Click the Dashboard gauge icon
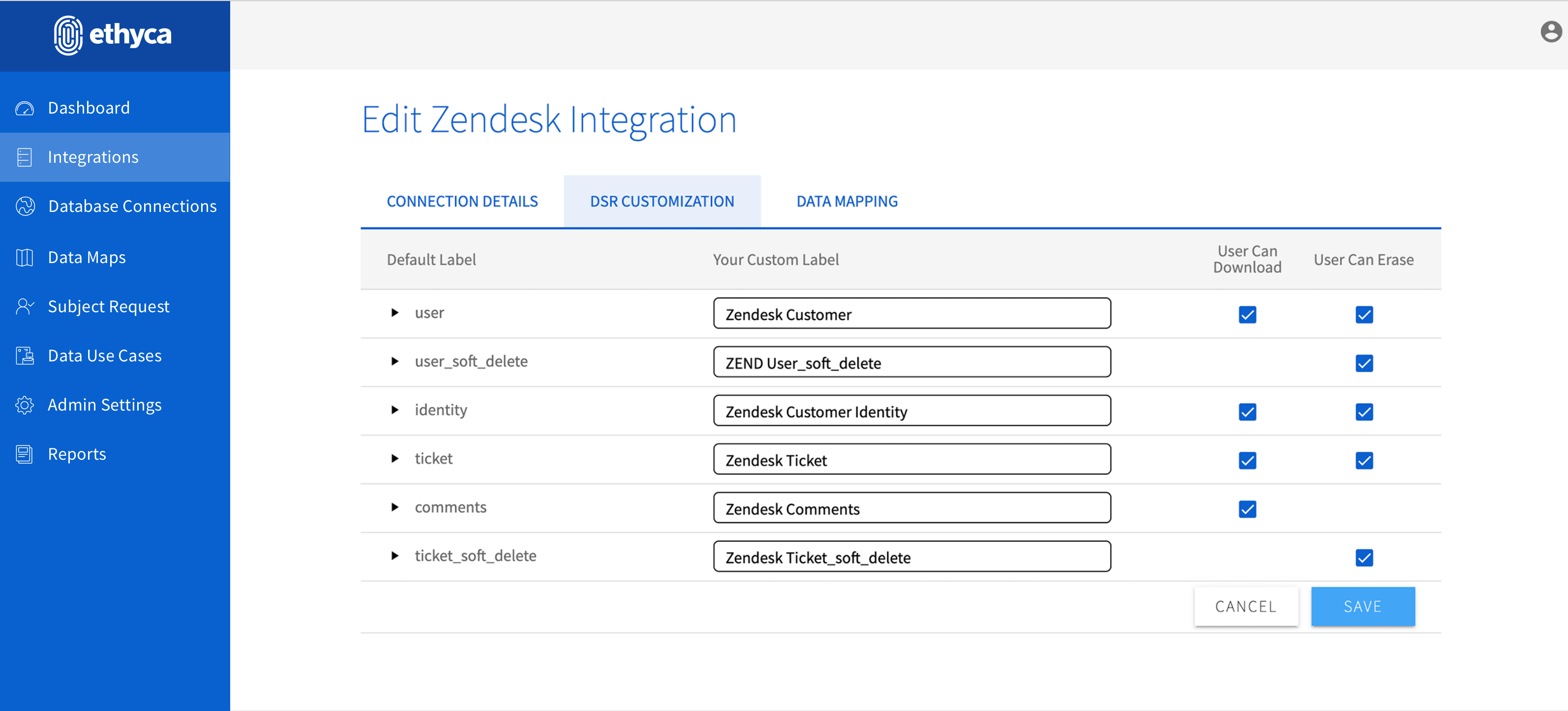 25,108
